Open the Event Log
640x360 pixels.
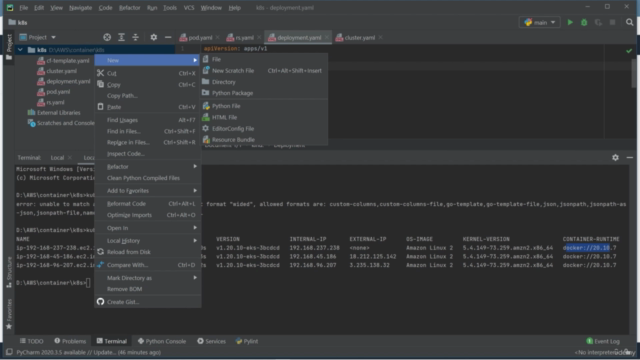[x=603, y=341]
